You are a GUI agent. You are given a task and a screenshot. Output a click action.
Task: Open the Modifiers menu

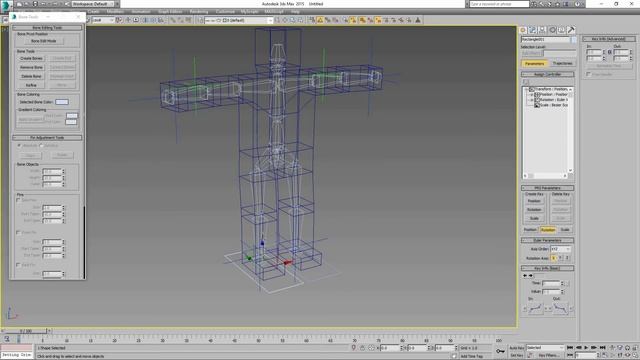115,12
